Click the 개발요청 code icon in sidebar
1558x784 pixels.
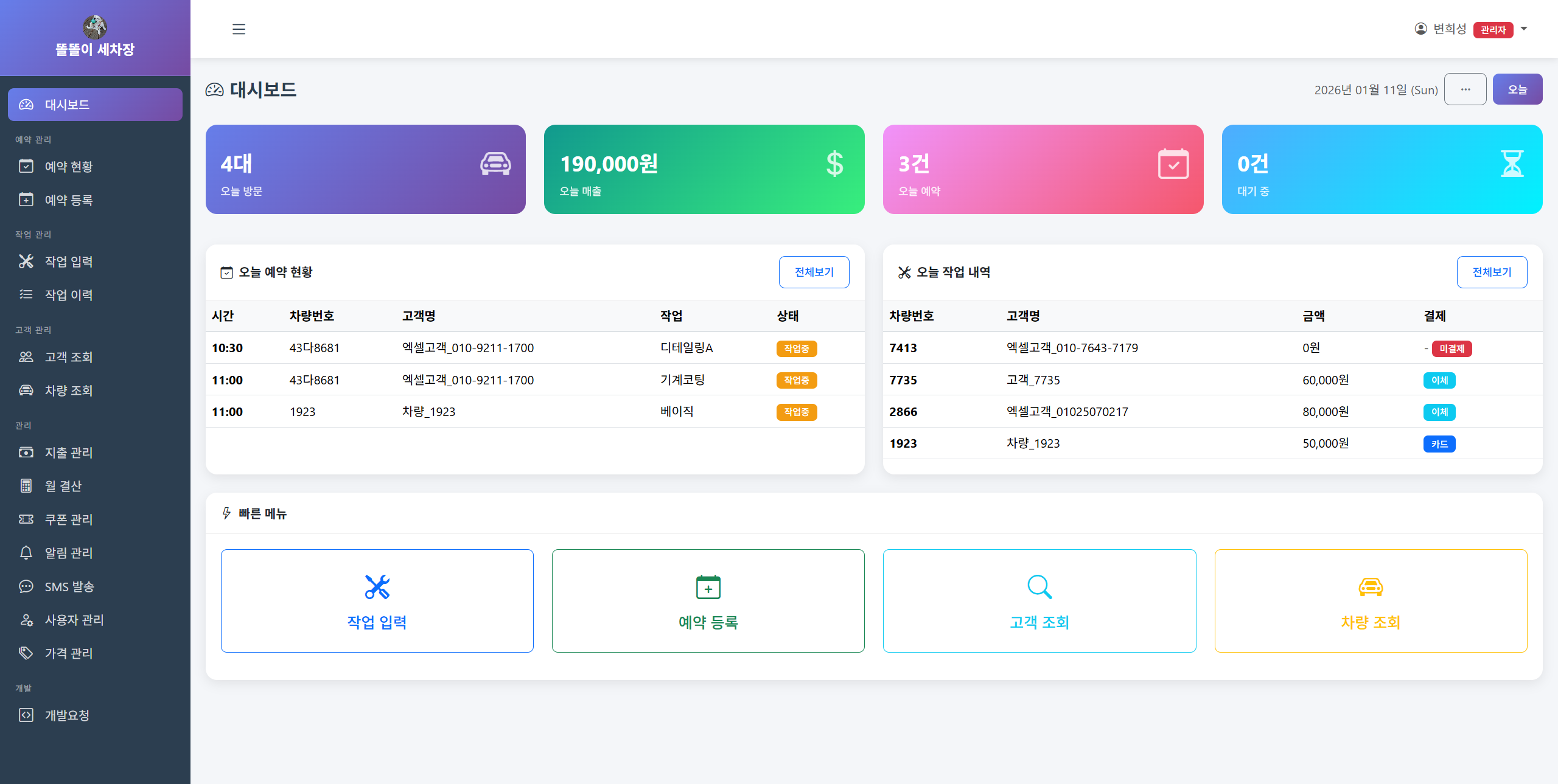pyautogui.click(x=26, y=715)
